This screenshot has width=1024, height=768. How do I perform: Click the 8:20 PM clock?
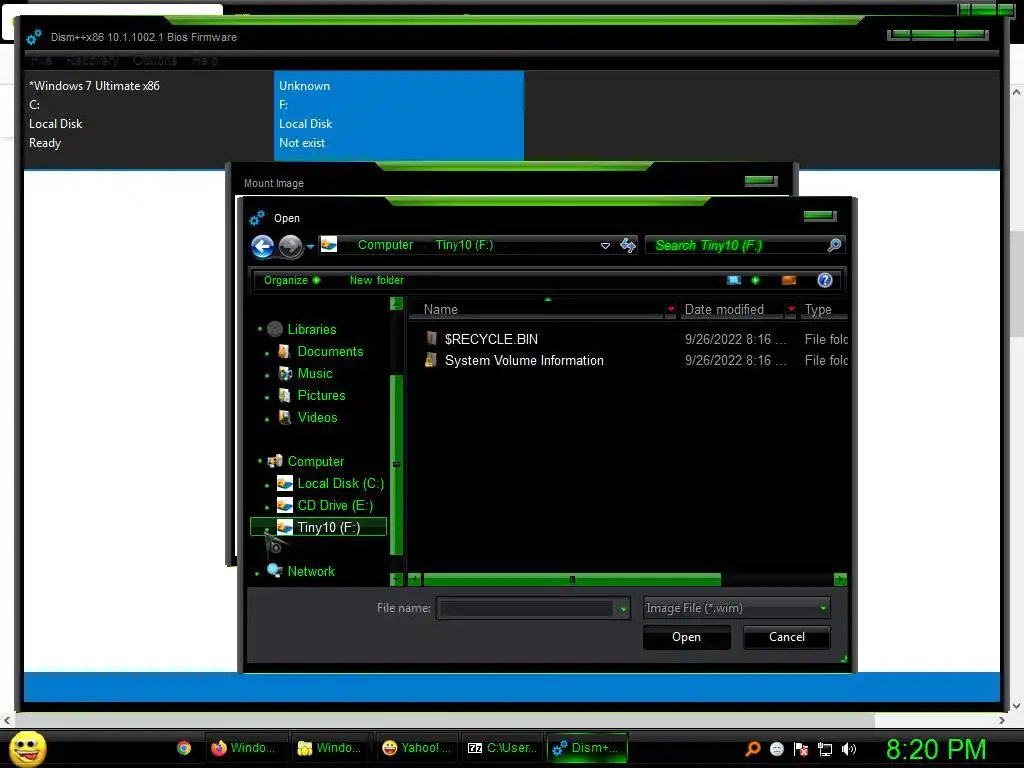(x=936, y=750)
